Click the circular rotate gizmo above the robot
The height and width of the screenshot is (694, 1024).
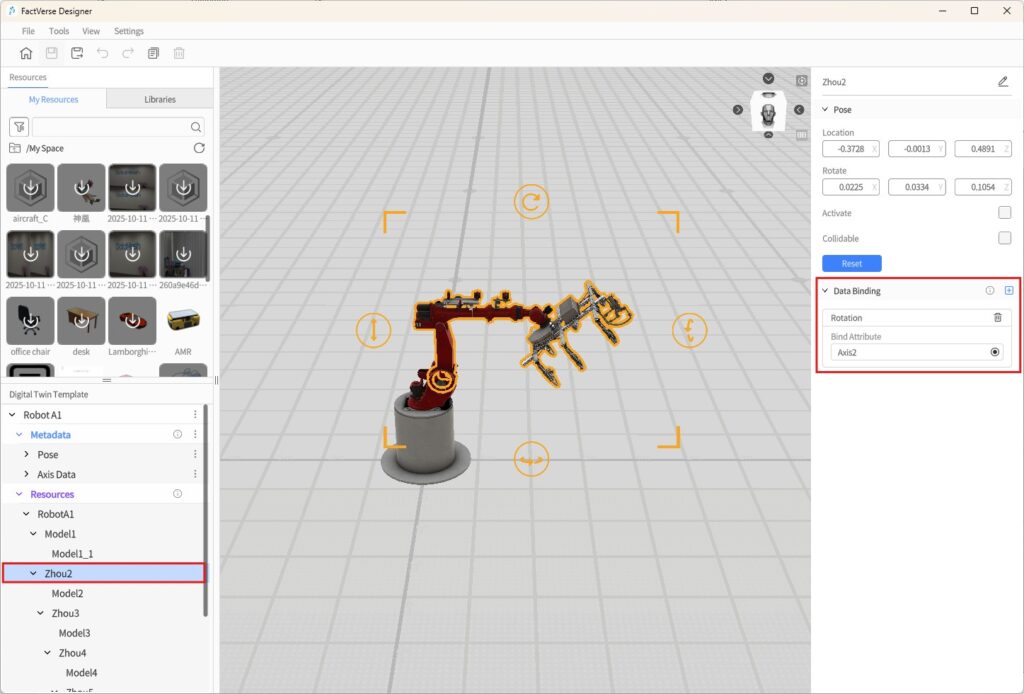coord(531,202)
